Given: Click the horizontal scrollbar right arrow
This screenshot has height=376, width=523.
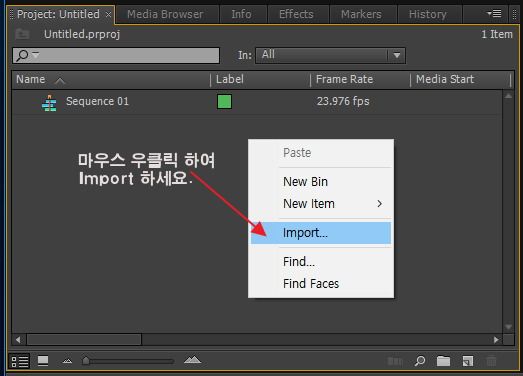Looking at the screenshot, I should tap(496, 340).
